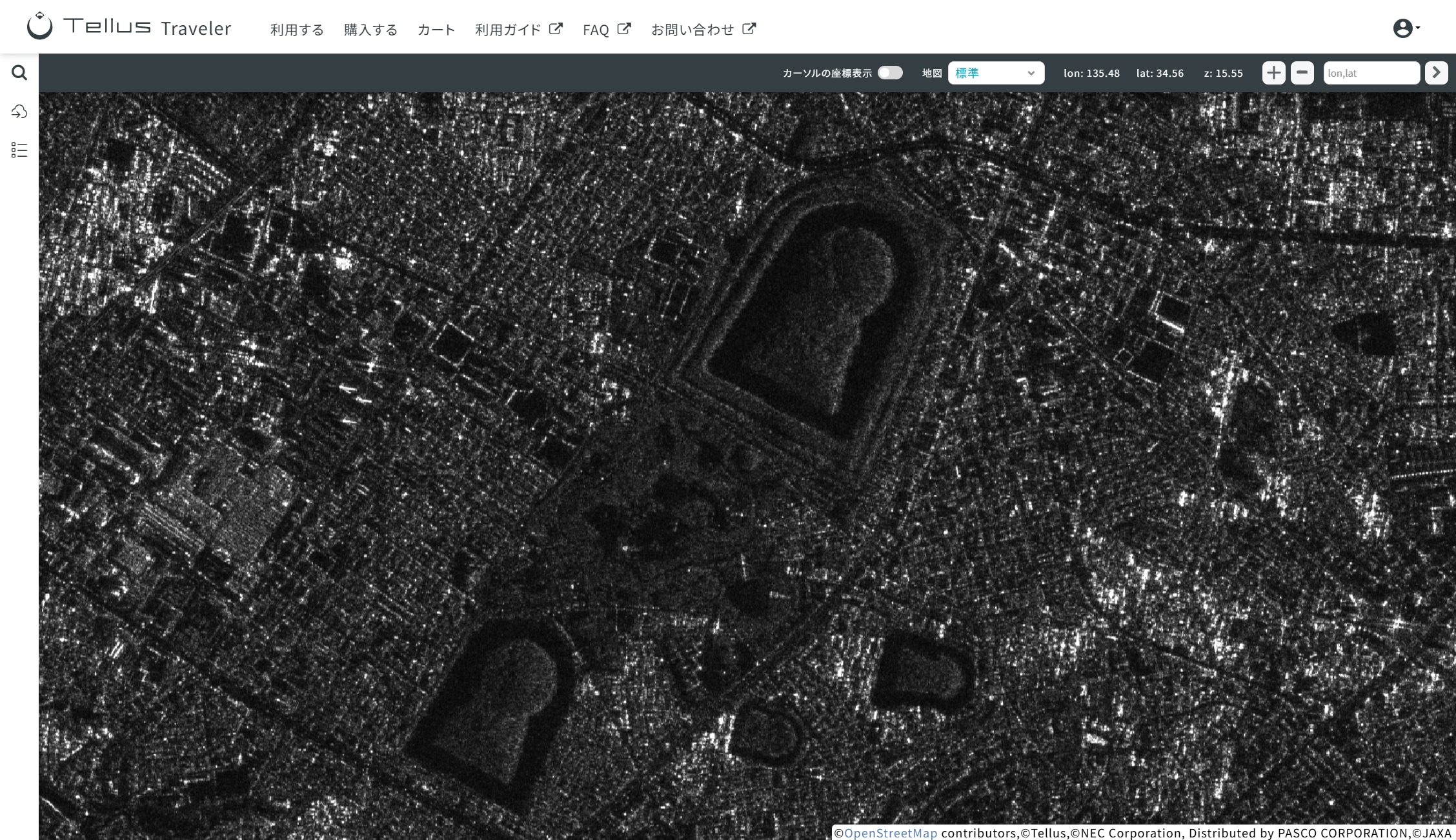
Task: Click the Tellus Traveler title text
Action: coord(147,28)
